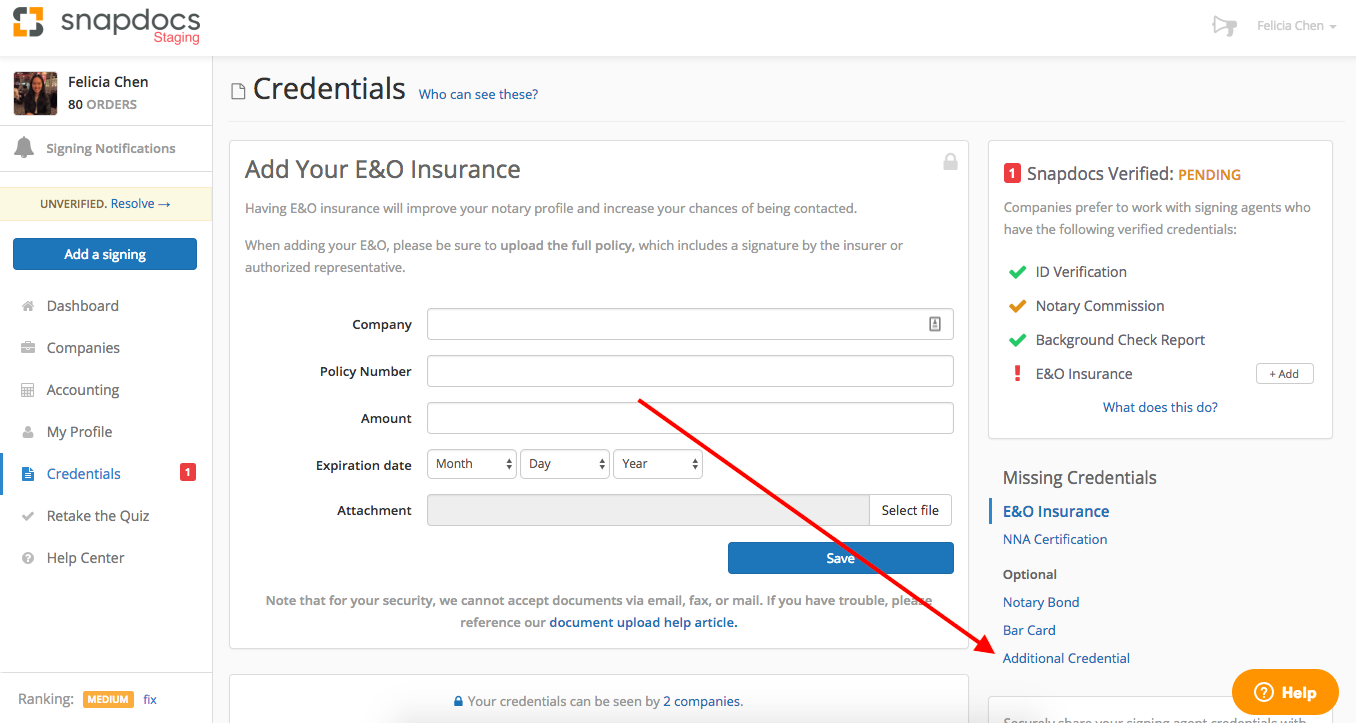Click the MEDIUM ranking indicator
Viewport: 1356px width, 723px height.
[108, 699]
